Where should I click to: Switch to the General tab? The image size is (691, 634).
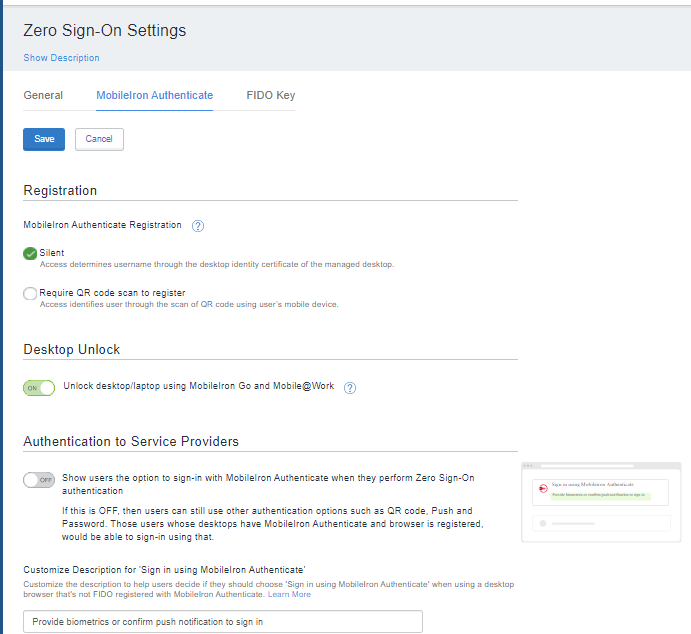pos(43,96)
